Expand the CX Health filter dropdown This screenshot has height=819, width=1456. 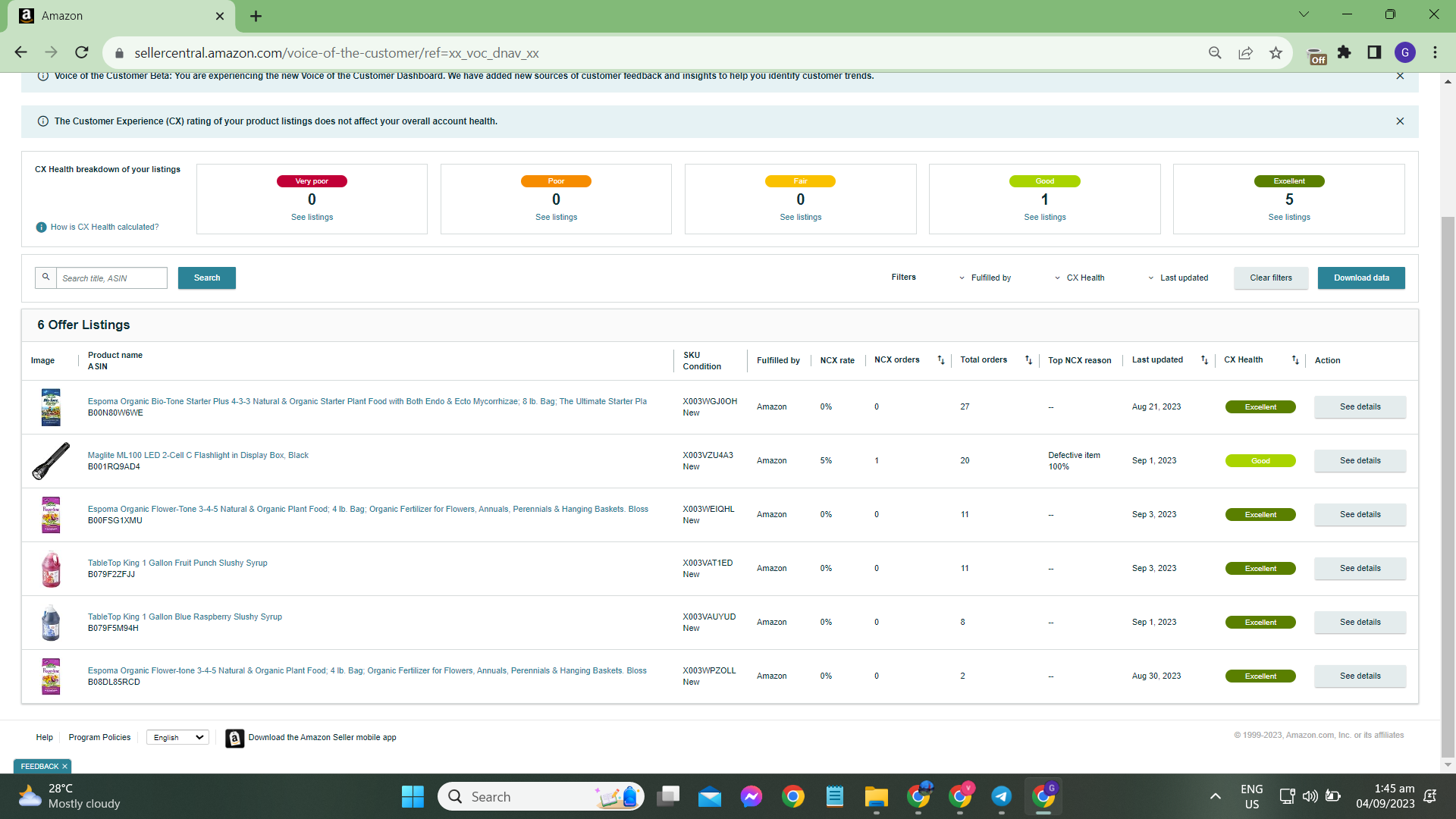pos(1080,278)
